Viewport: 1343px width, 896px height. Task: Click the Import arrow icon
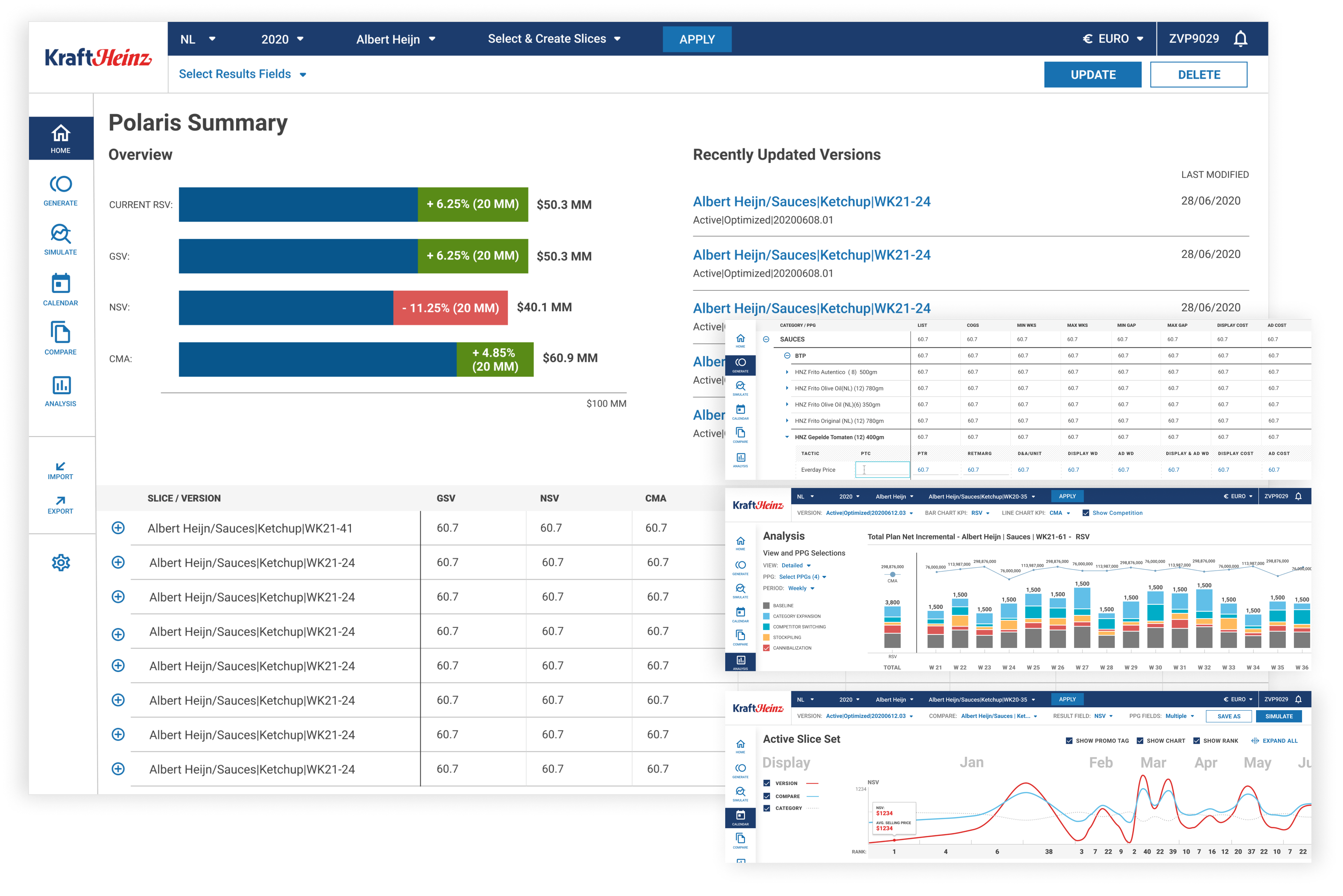(x=60, y=466)
